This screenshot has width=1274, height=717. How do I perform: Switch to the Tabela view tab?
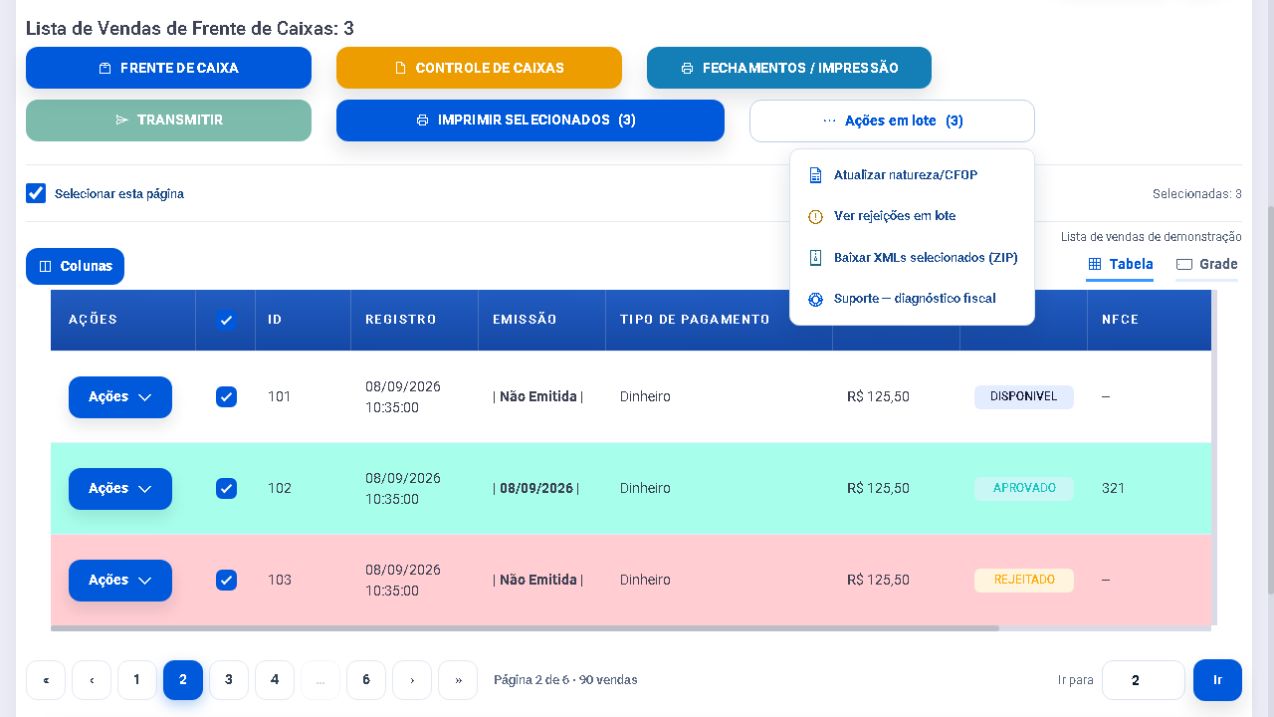coord(1120,264)
